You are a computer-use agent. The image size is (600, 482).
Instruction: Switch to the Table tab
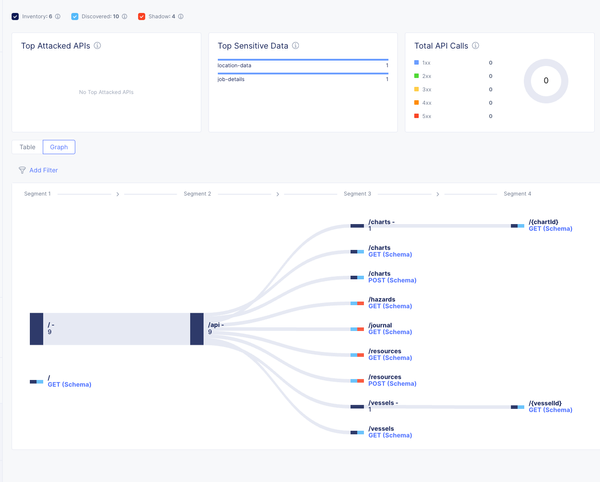coord(27,147)
